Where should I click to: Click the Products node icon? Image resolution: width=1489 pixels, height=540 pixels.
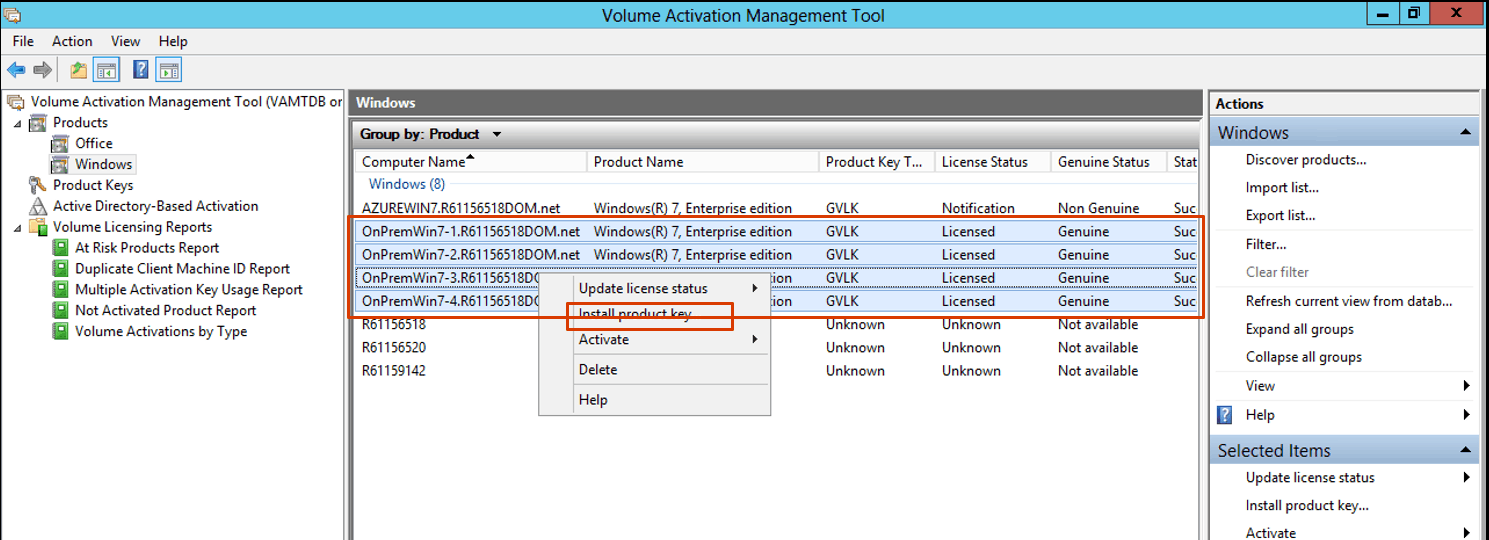pos(38,122)
